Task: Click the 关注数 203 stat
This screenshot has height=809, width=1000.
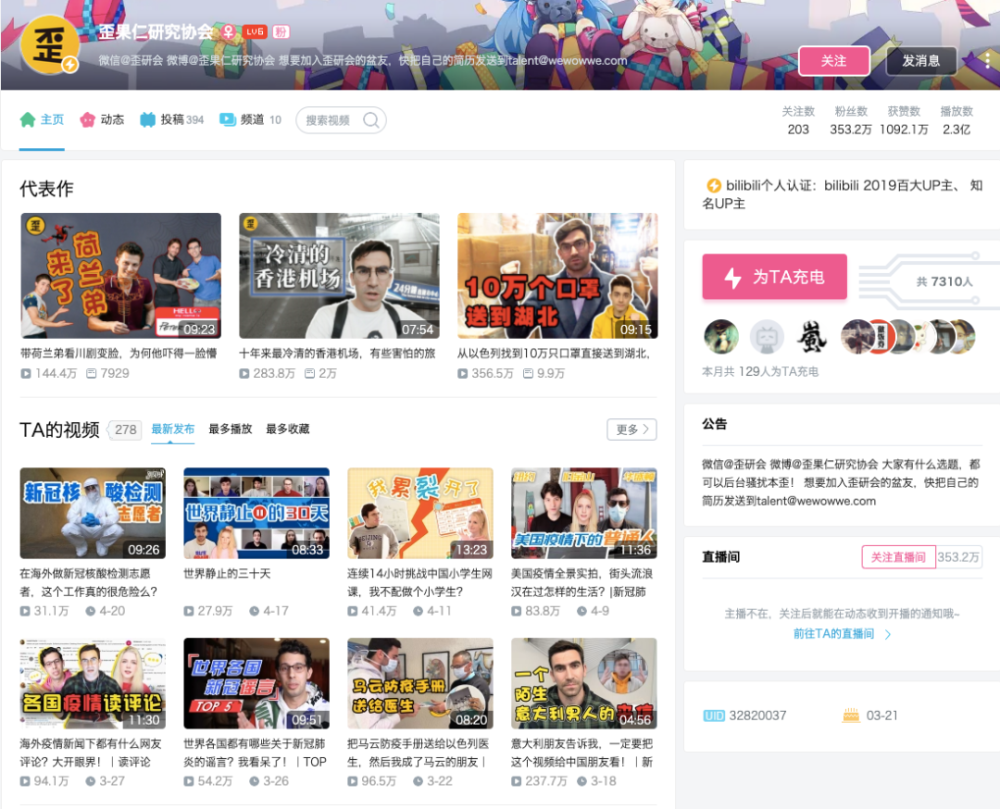Action: point(798,120)
